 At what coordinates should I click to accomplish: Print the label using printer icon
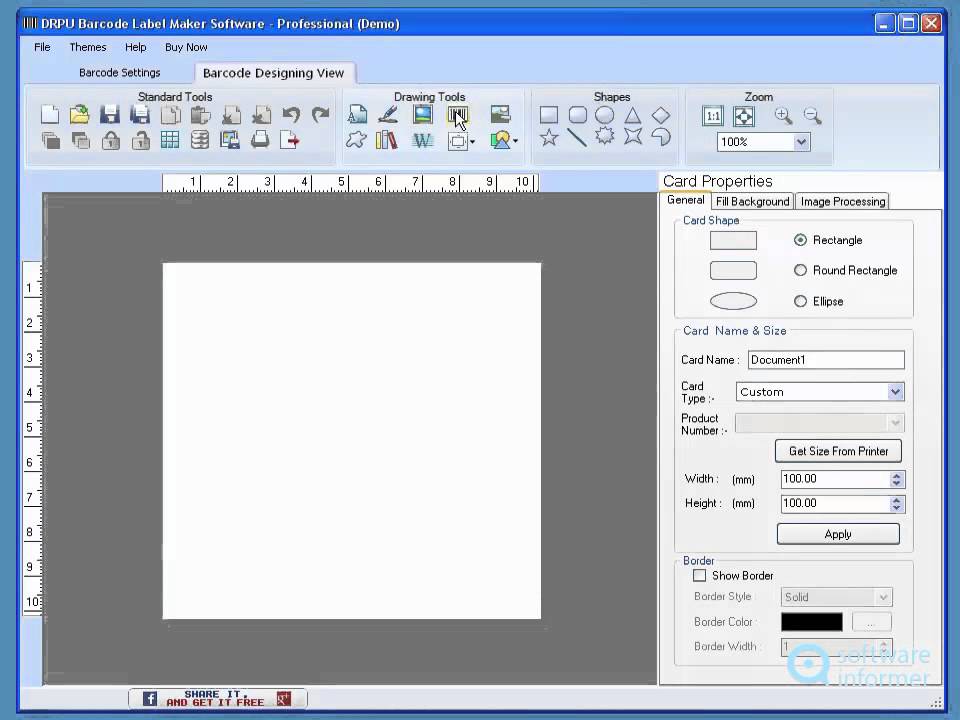[x=260, y=140]
